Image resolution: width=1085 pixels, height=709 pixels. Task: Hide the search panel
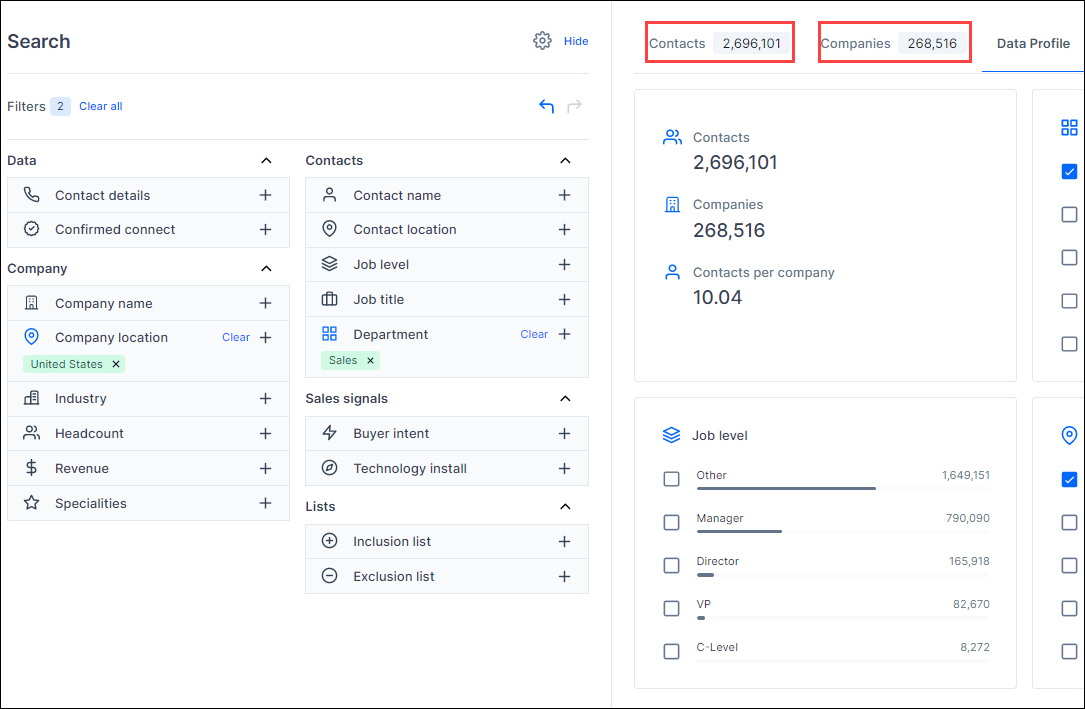[576, 41]
